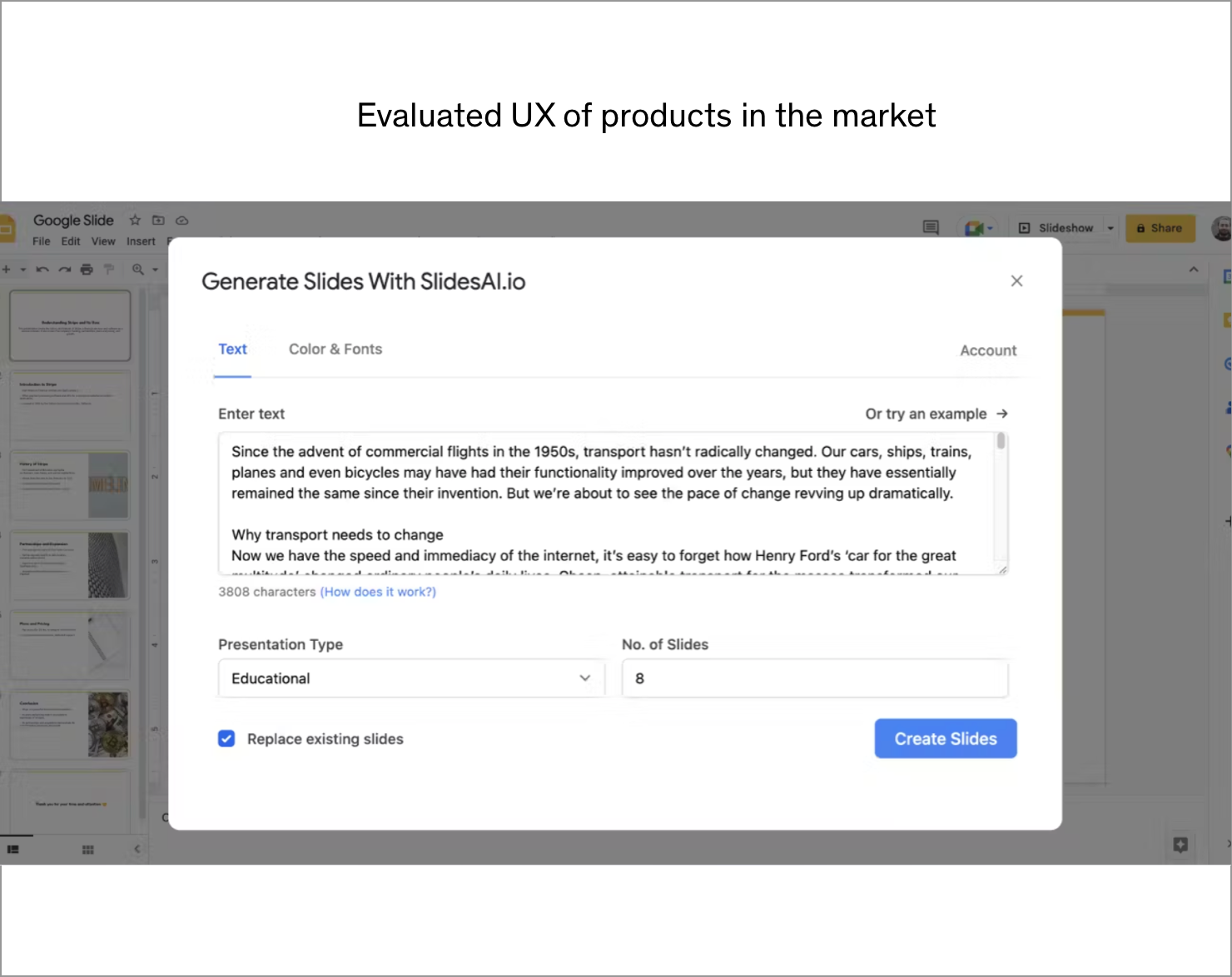Collapse the filmstrip panel arrow

point(137,849)
